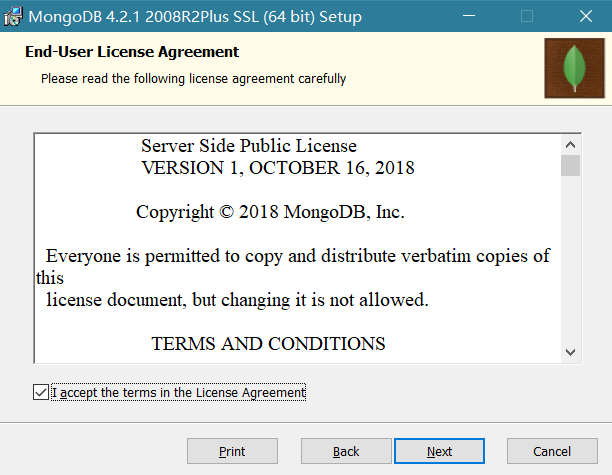Uncheck I accept the terms checkbox
The image size is (612, 475).
pyautogui.click(x=41, y=392)
